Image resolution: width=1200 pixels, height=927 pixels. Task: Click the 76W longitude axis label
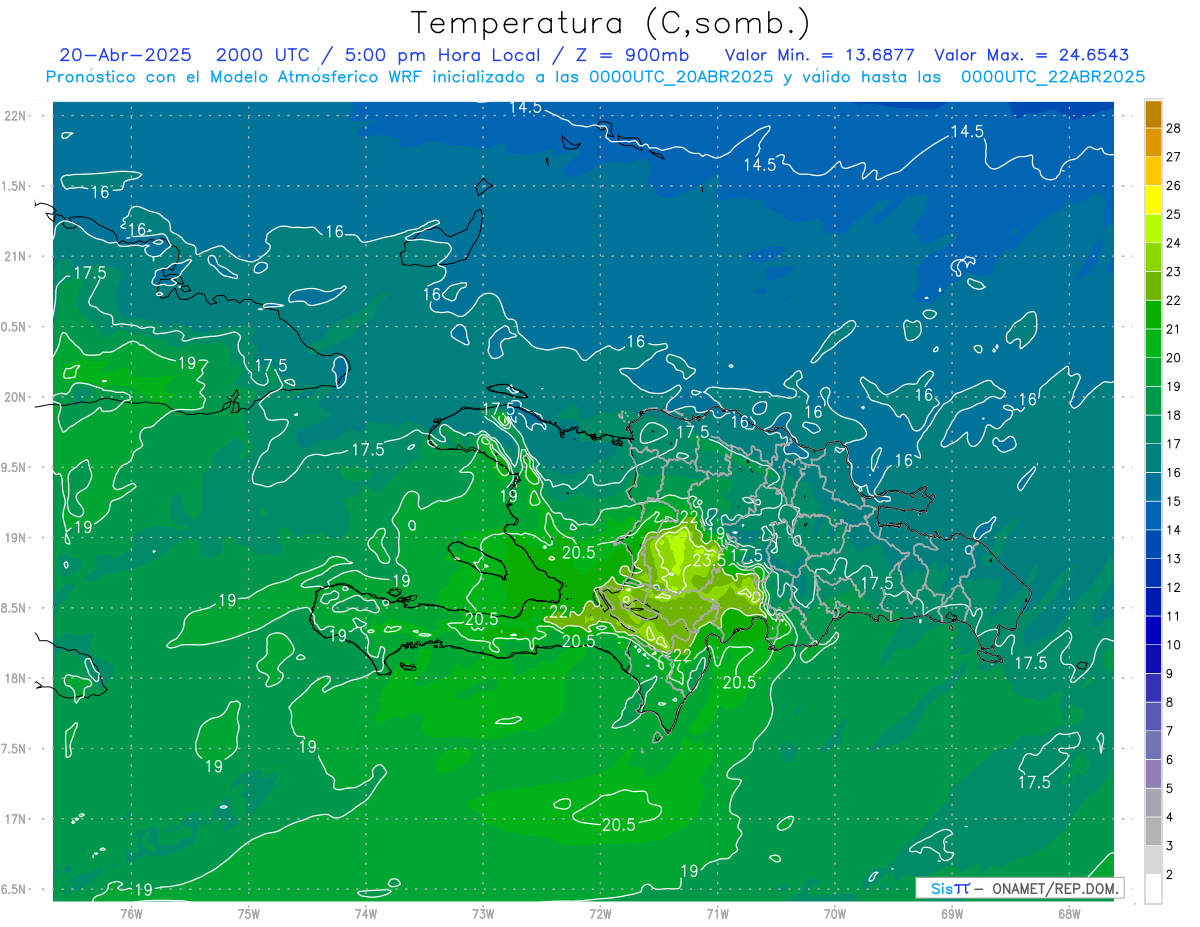[131, 913]
